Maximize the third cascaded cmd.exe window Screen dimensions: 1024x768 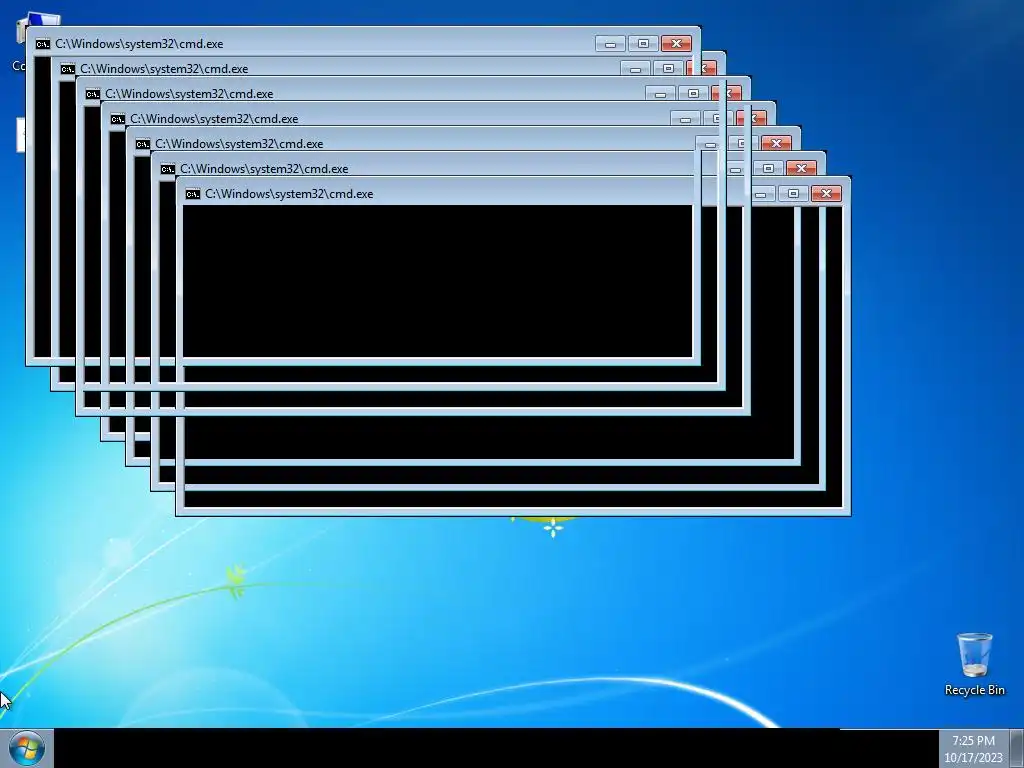[x=694, y=93]
